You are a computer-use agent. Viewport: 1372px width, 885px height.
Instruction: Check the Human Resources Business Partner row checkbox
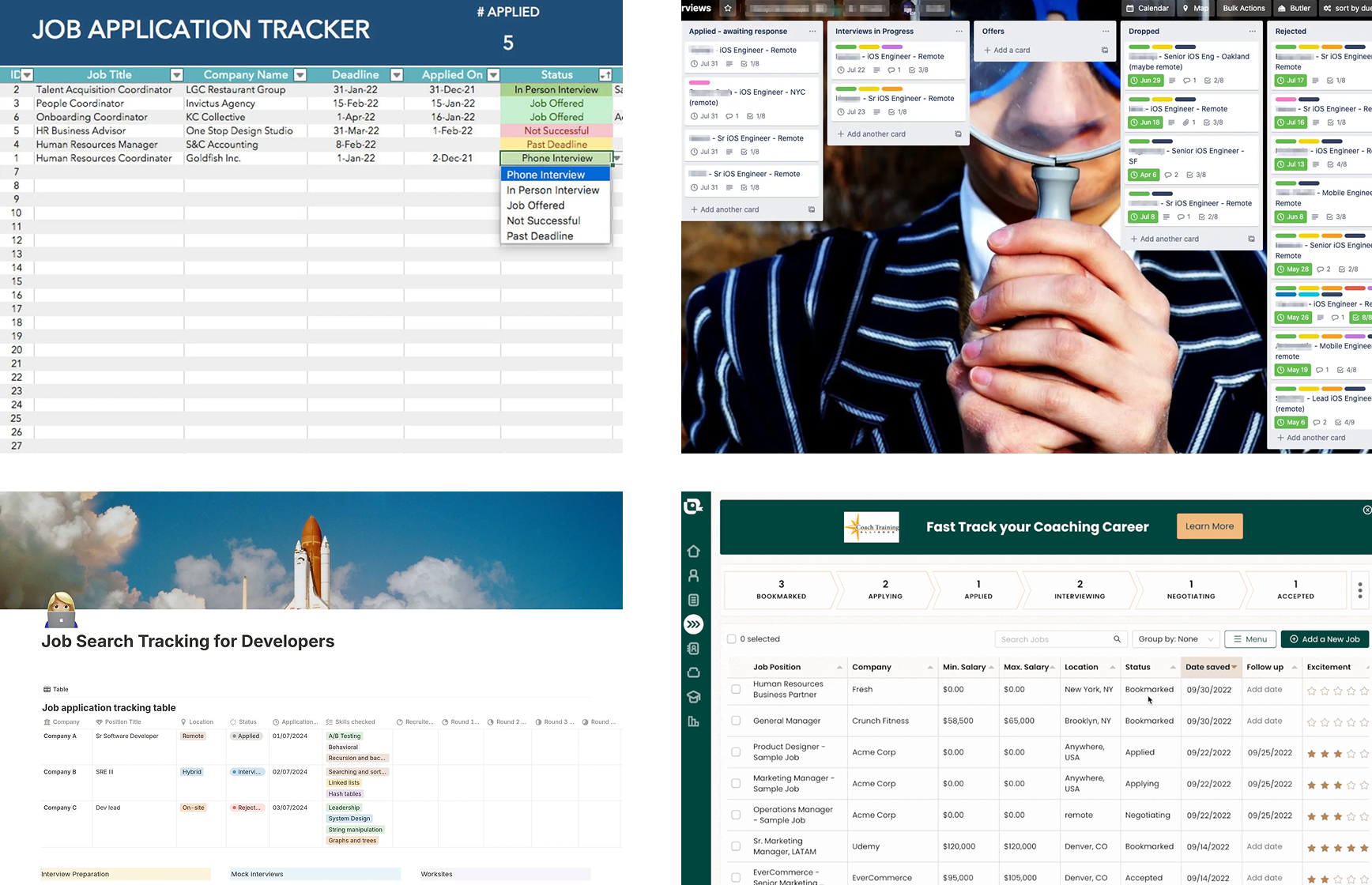pos(736,690)
